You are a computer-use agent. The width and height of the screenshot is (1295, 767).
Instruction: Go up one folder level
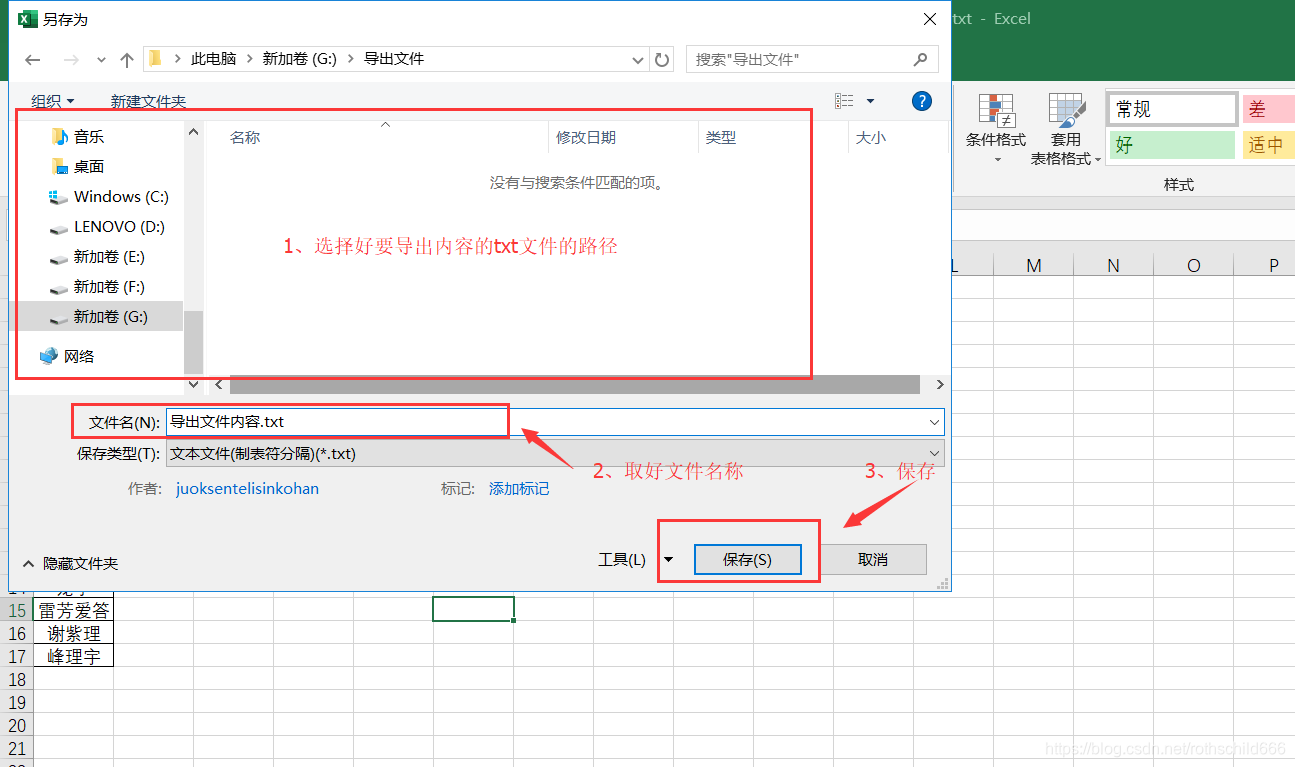tap(127, 60)
